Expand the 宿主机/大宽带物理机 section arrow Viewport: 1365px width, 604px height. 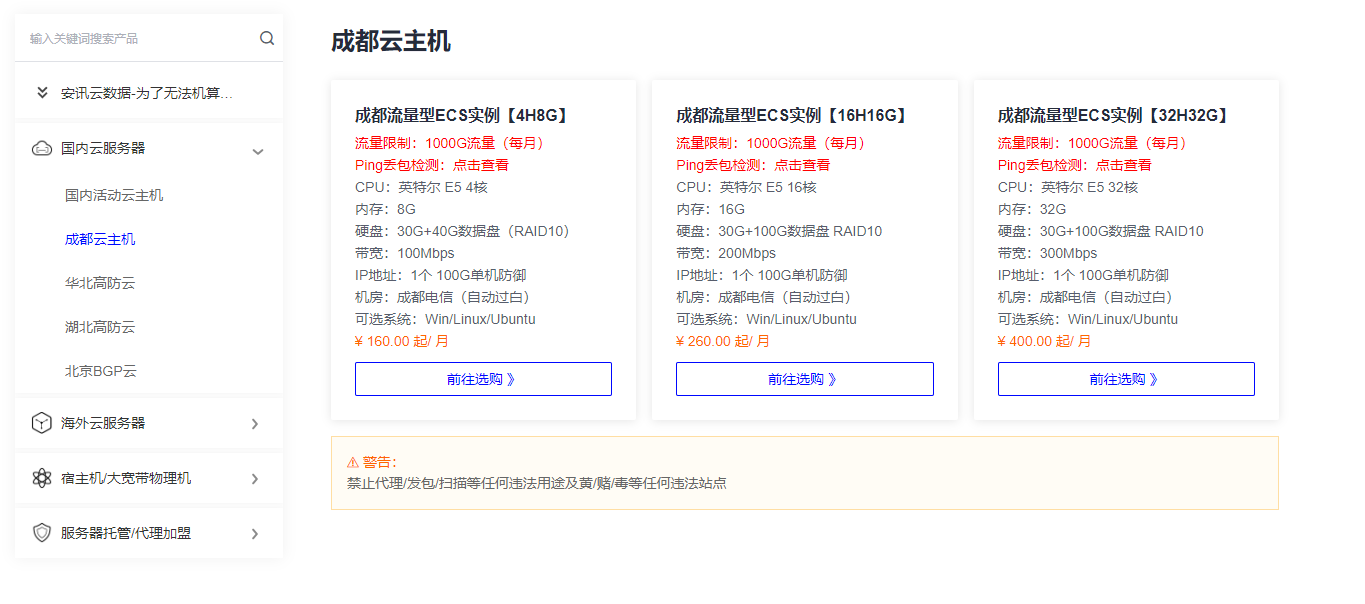tap(255, 479)
